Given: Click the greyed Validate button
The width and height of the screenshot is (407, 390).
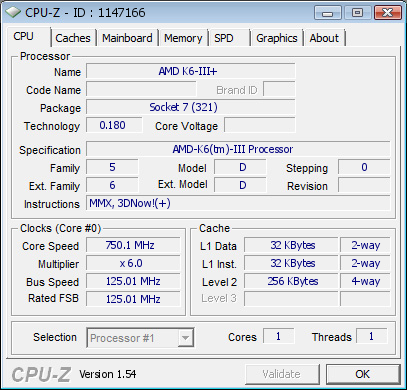Looking at the screenshot, I should click(282, 374).
